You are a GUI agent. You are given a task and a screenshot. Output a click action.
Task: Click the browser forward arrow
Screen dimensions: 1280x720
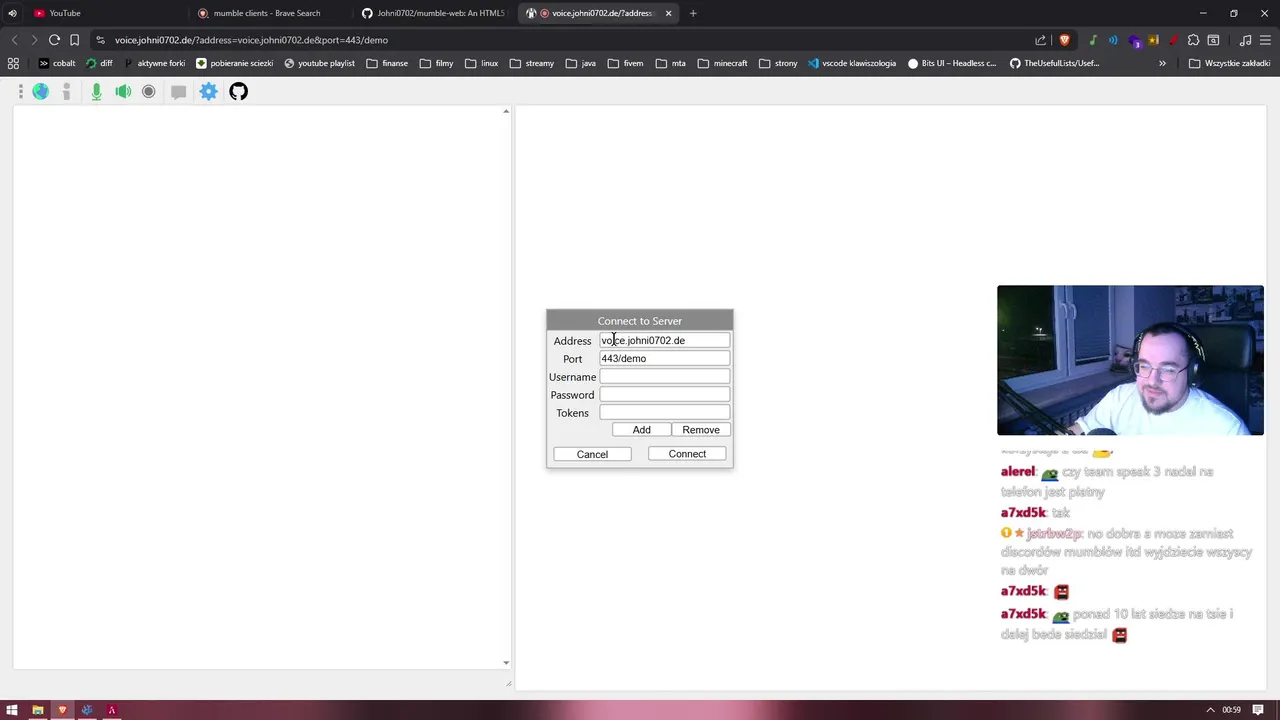point(34,40)
